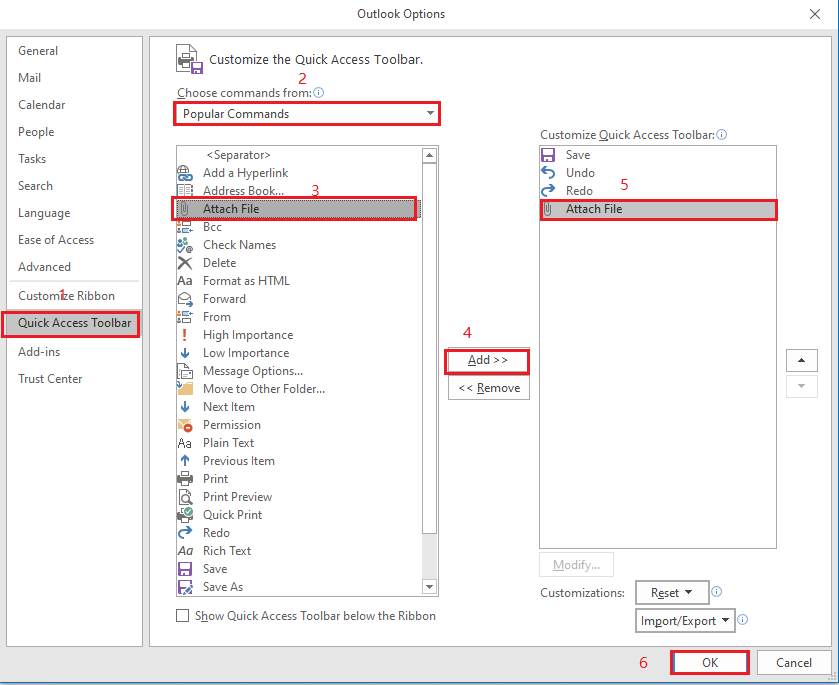
Task: Close the Outlook Options dialog
Action: 815,14
